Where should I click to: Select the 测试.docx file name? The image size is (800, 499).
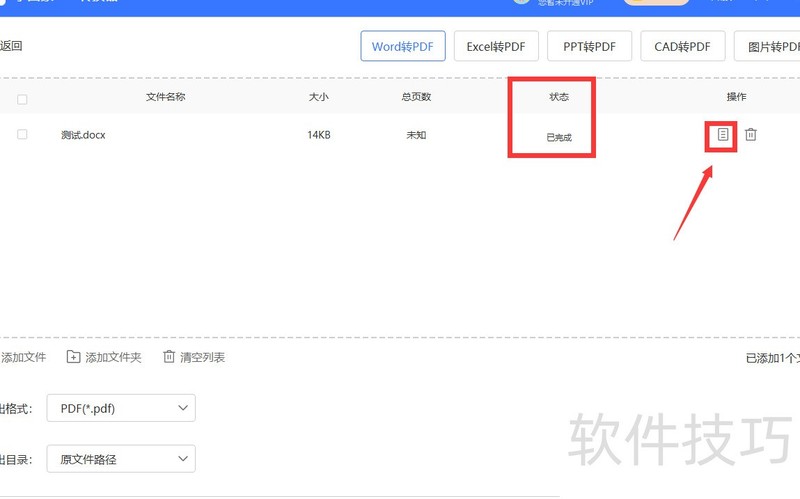[x=83, y=135]
